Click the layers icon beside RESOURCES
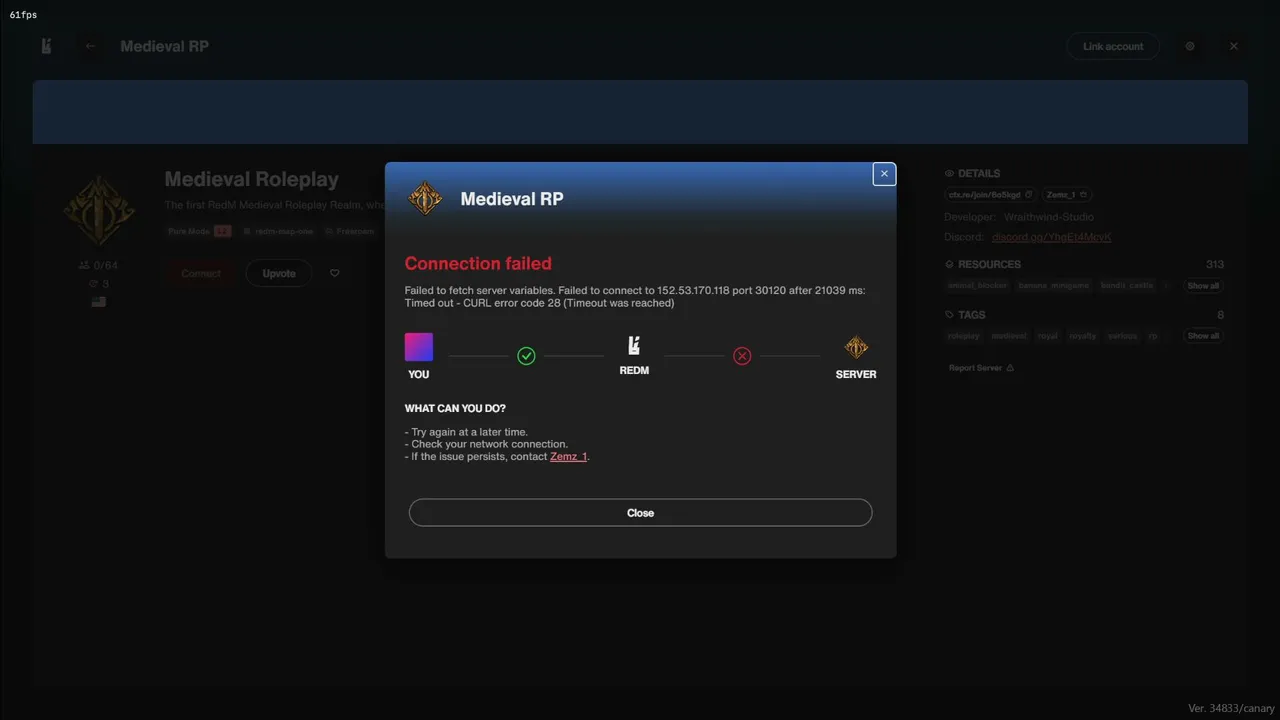 pos(949,265)
